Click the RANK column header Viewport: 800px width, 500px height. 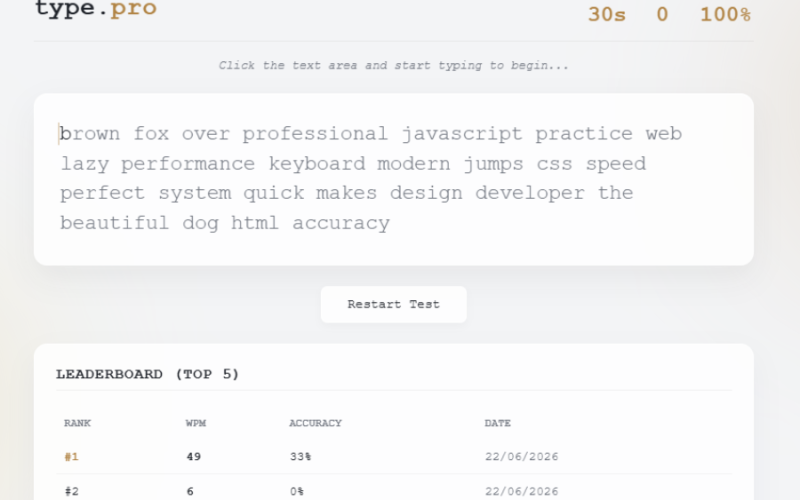77,423
